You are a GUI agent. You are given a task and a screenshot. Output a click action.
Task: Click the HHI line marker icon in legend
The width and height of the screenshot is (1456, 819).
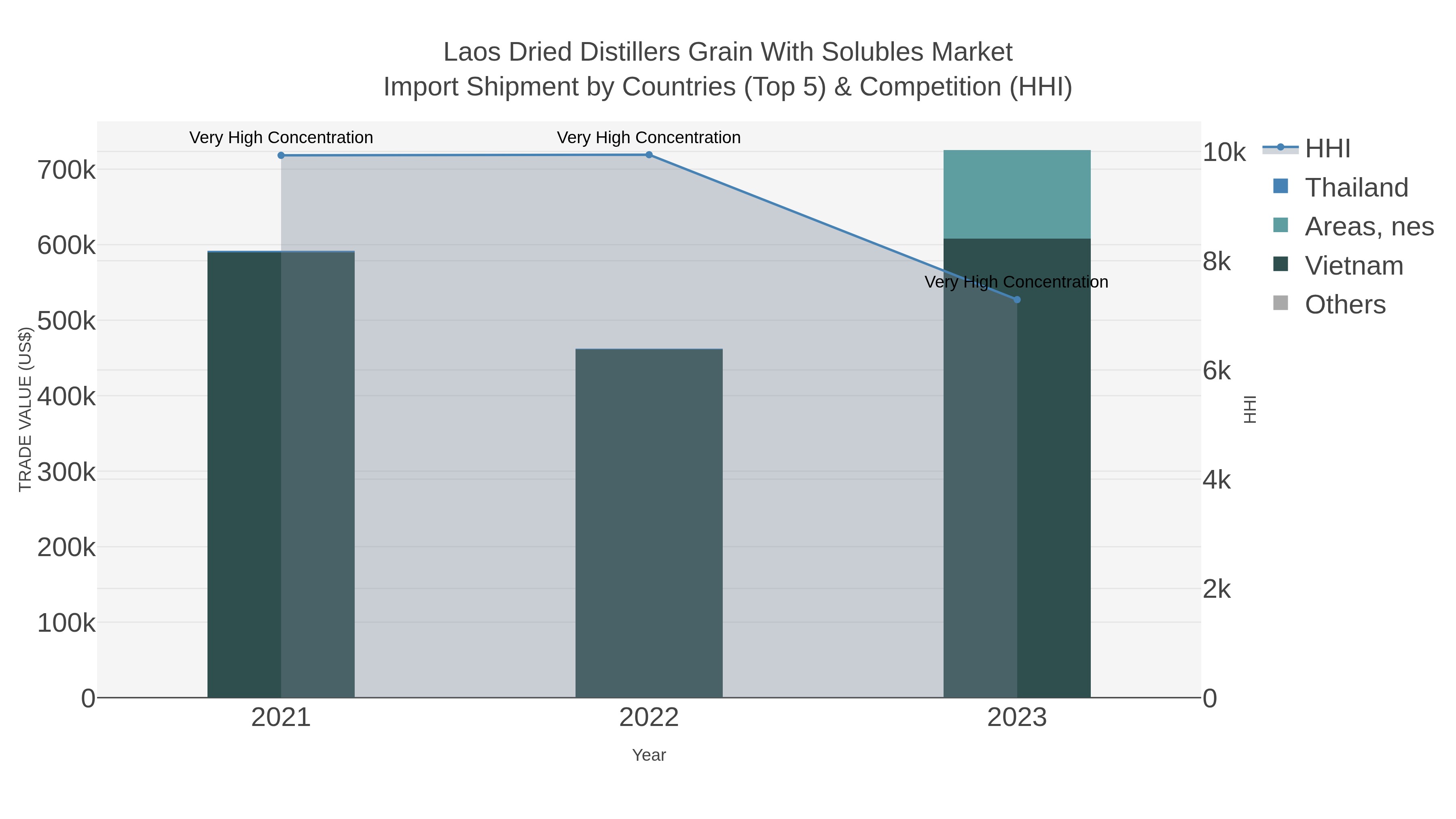(x=1280, y=148)
